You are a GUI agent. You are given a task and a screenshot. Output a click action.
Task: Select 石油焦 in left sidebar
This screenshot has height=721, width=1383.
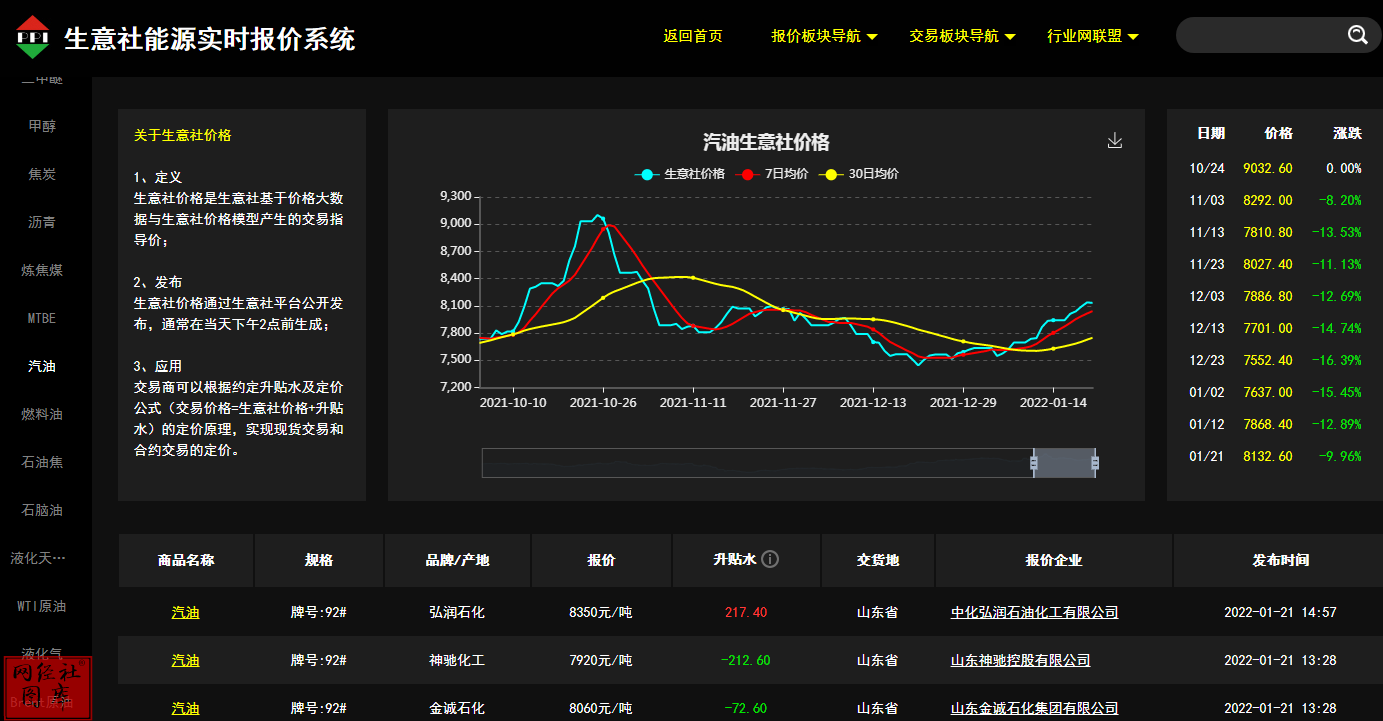[x=42, y=462]
